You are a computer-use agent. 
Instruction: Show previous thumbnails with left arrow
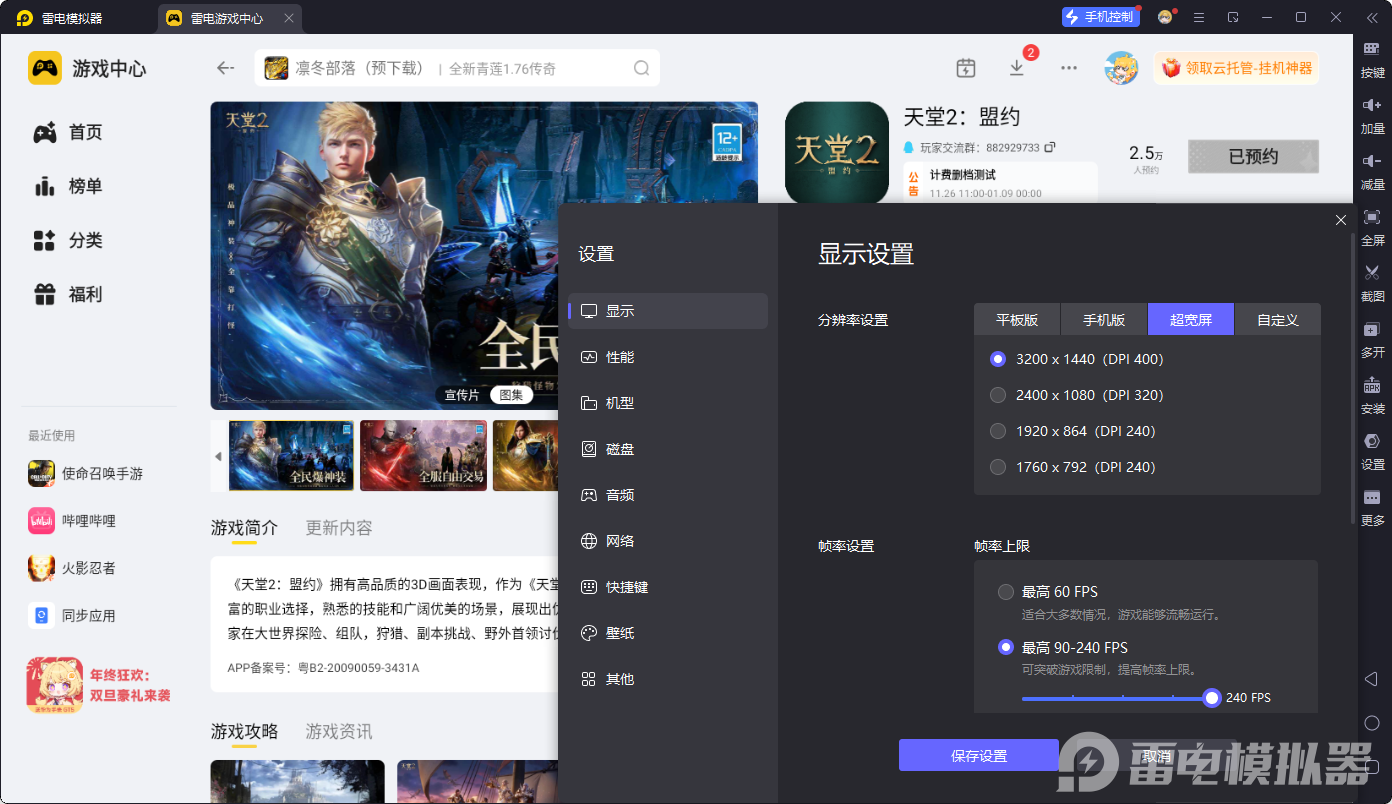(x=218, y=456)
